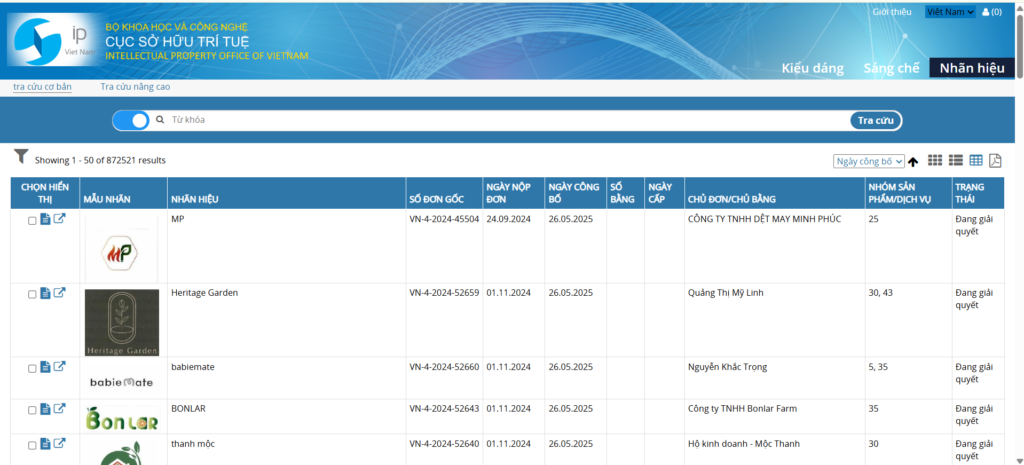Open the Giới thiệu link
Image resolution: width=1024 pixels, height=465 pixels.
click(x=892, y=12)
